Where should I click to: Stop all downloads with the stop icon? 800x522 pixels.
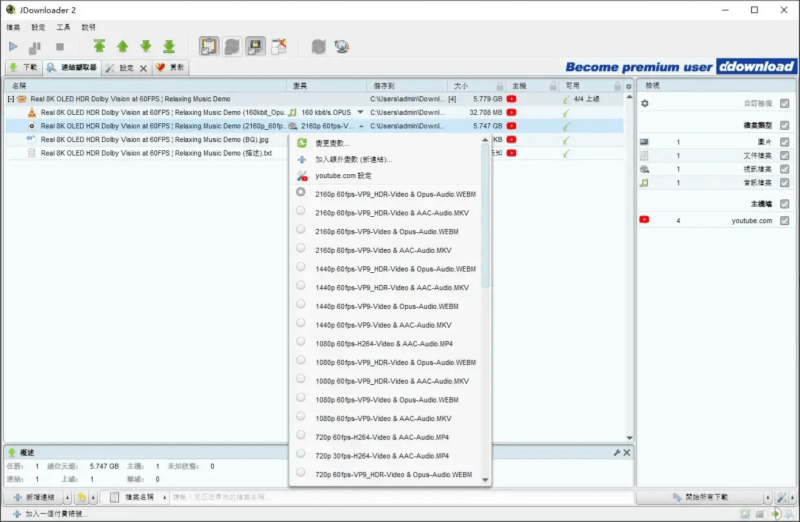pyautogui.click(x=60, y=47)
